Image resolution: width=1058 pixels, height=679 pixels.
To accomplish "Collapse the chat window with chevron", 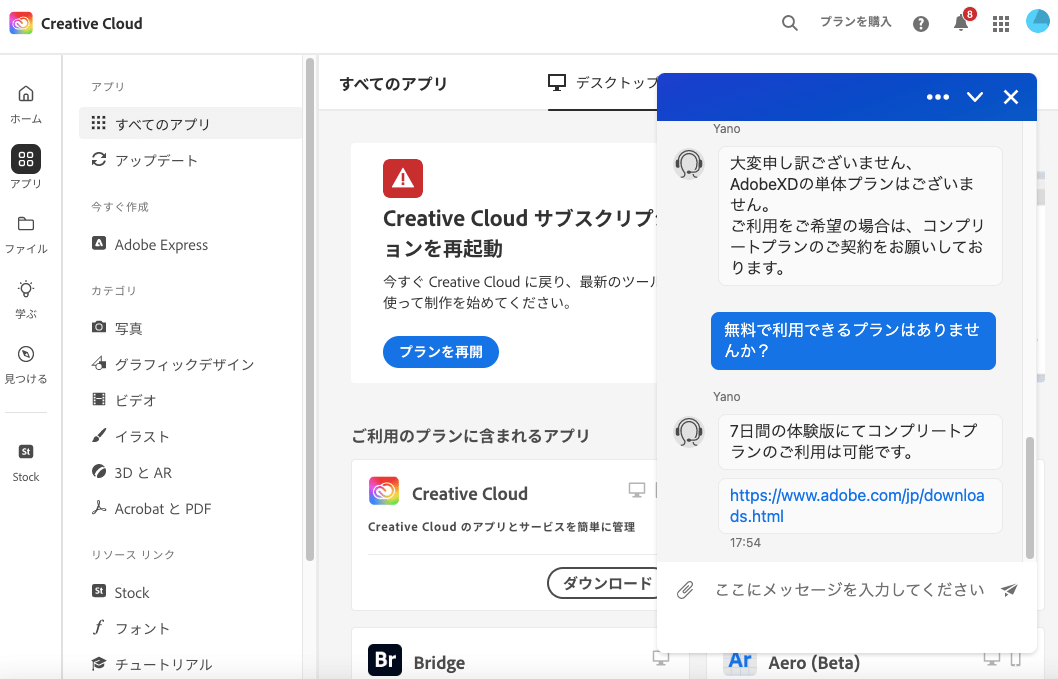I will coord(974,97).
